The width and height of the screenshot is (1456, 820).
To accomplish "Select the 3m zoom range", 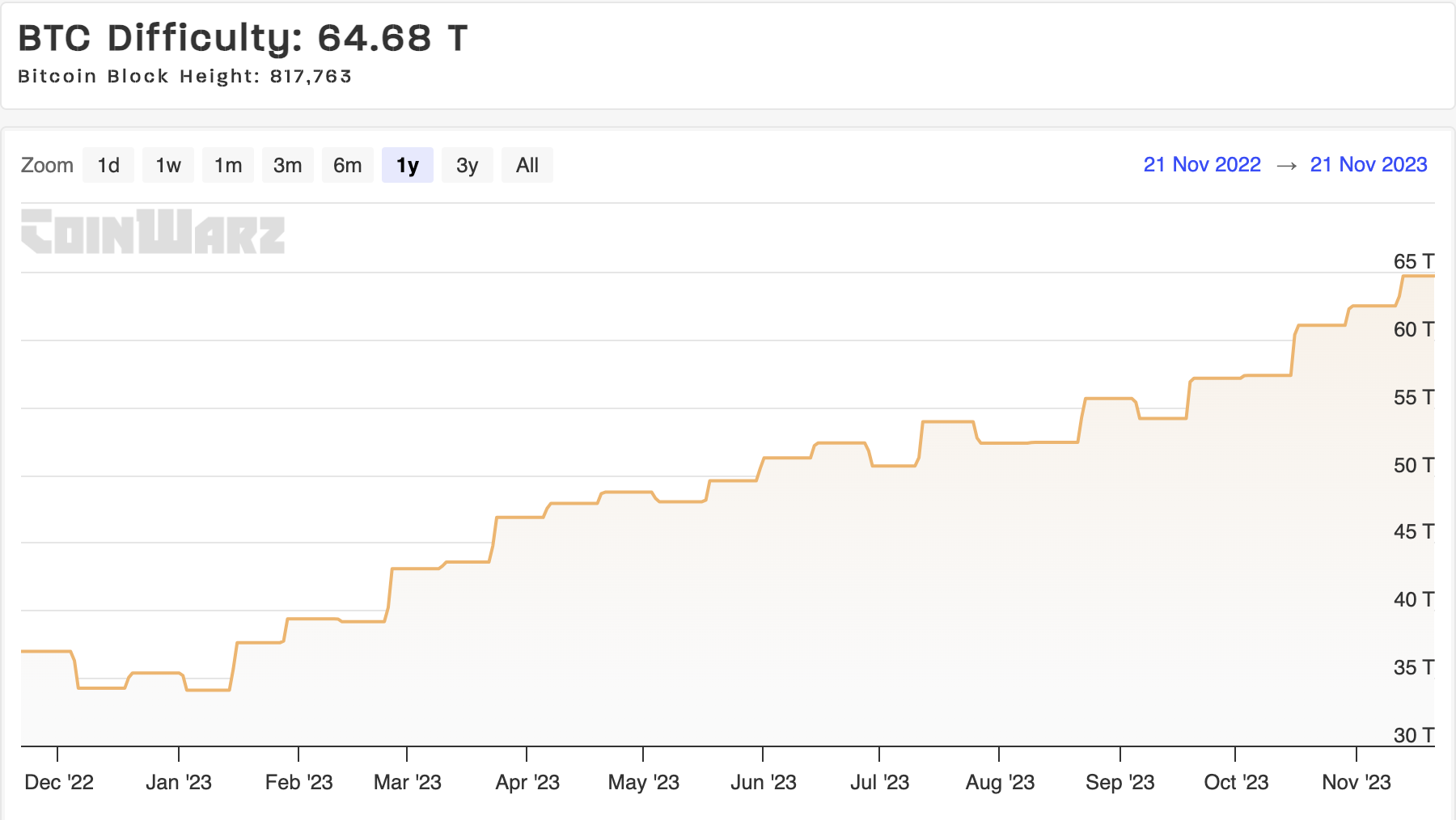I will point(288,165).
